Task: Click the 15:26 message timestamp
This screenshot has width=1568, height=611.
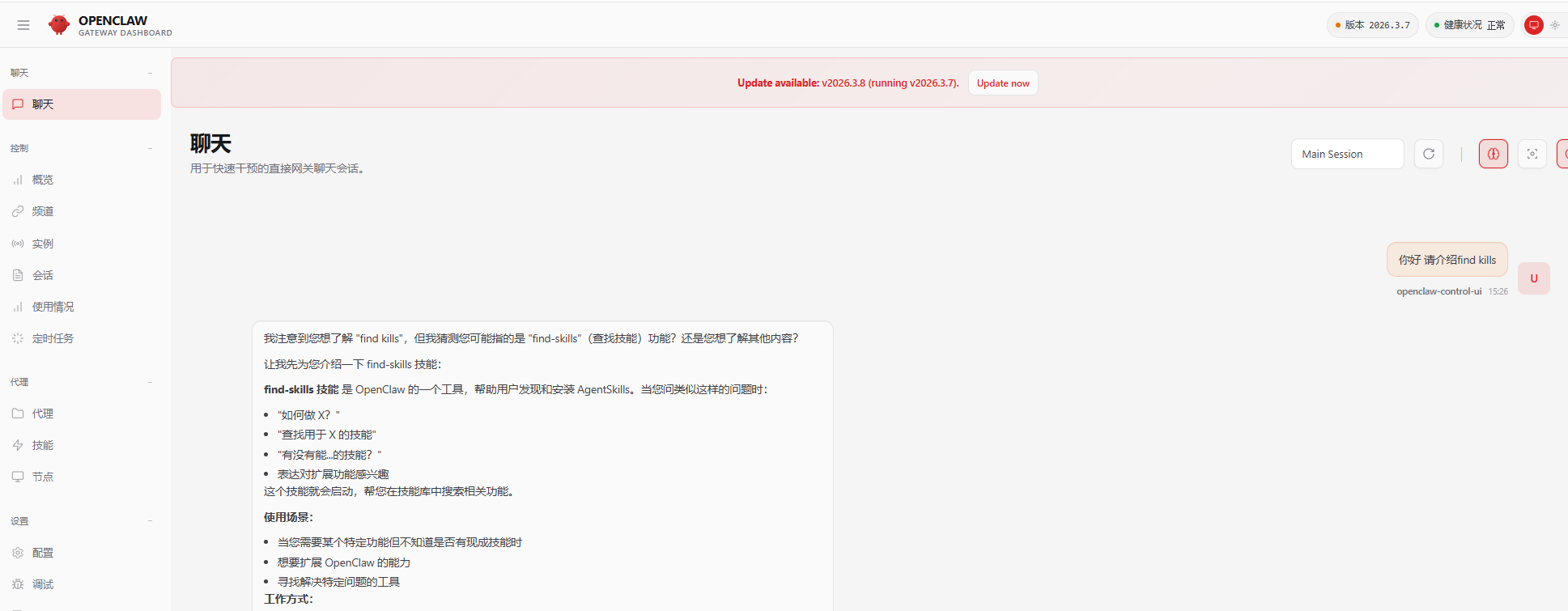Action: point(1498,291)
